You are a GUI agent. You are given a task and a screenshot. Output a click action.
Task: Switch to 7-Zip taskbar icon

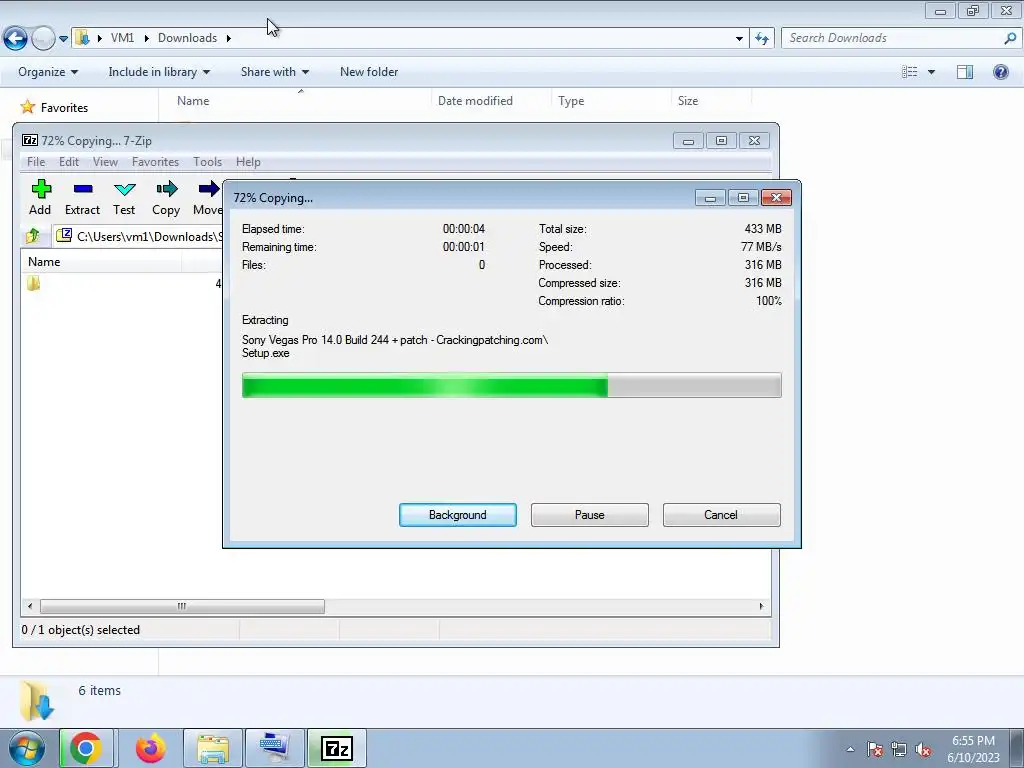click(x=337, y=748)
